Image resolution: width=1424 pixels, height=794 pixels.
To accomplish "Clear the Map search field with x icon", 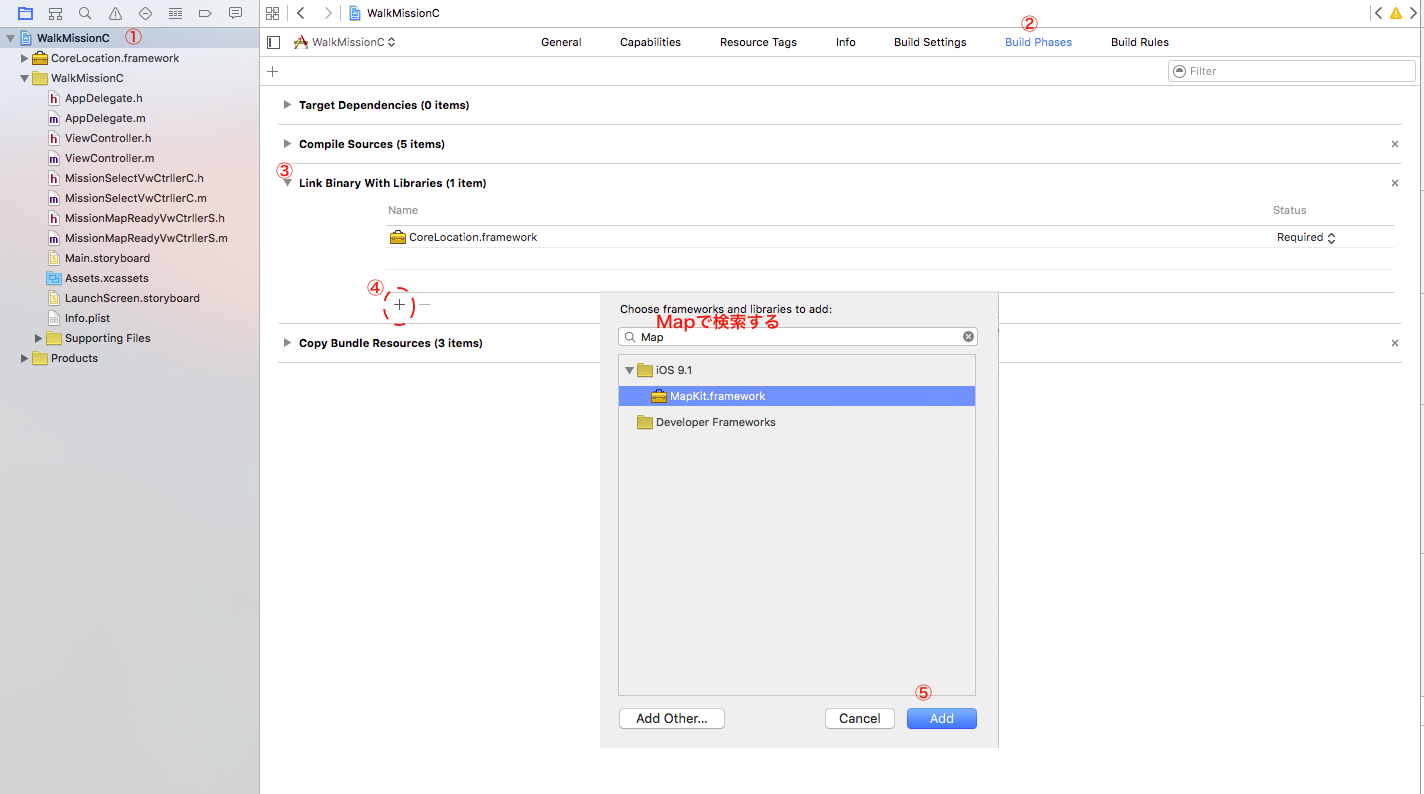I will [x=968, y=337].
